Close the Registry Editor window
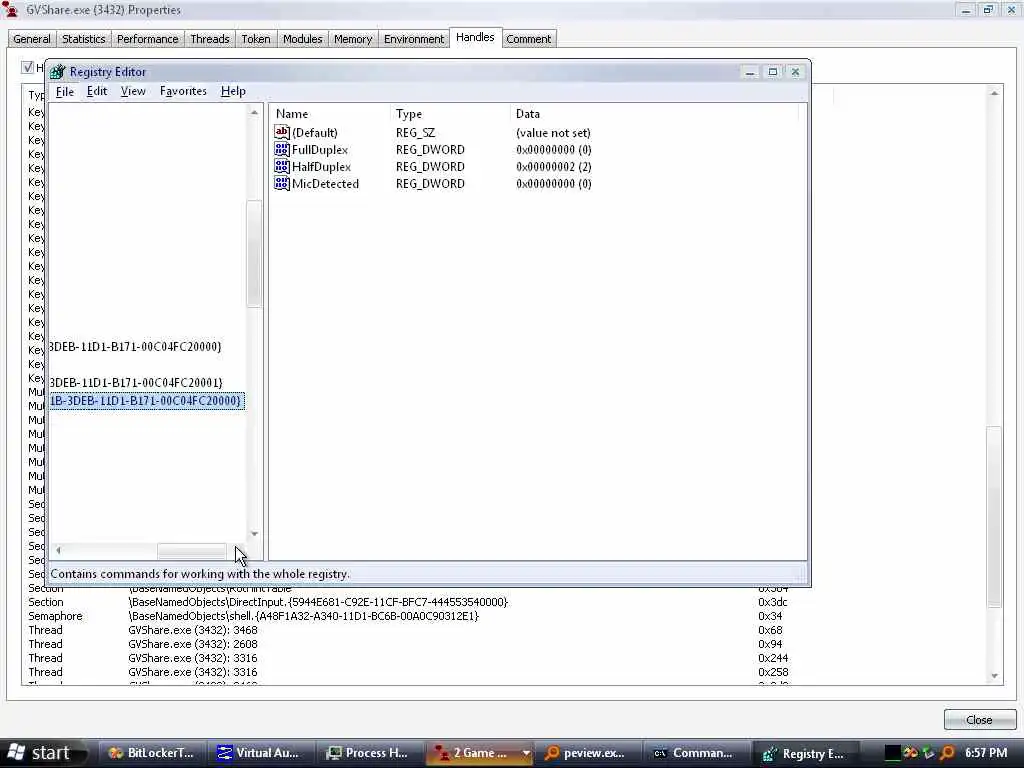This screenshot has width=1024, height=768. point(795,72)
